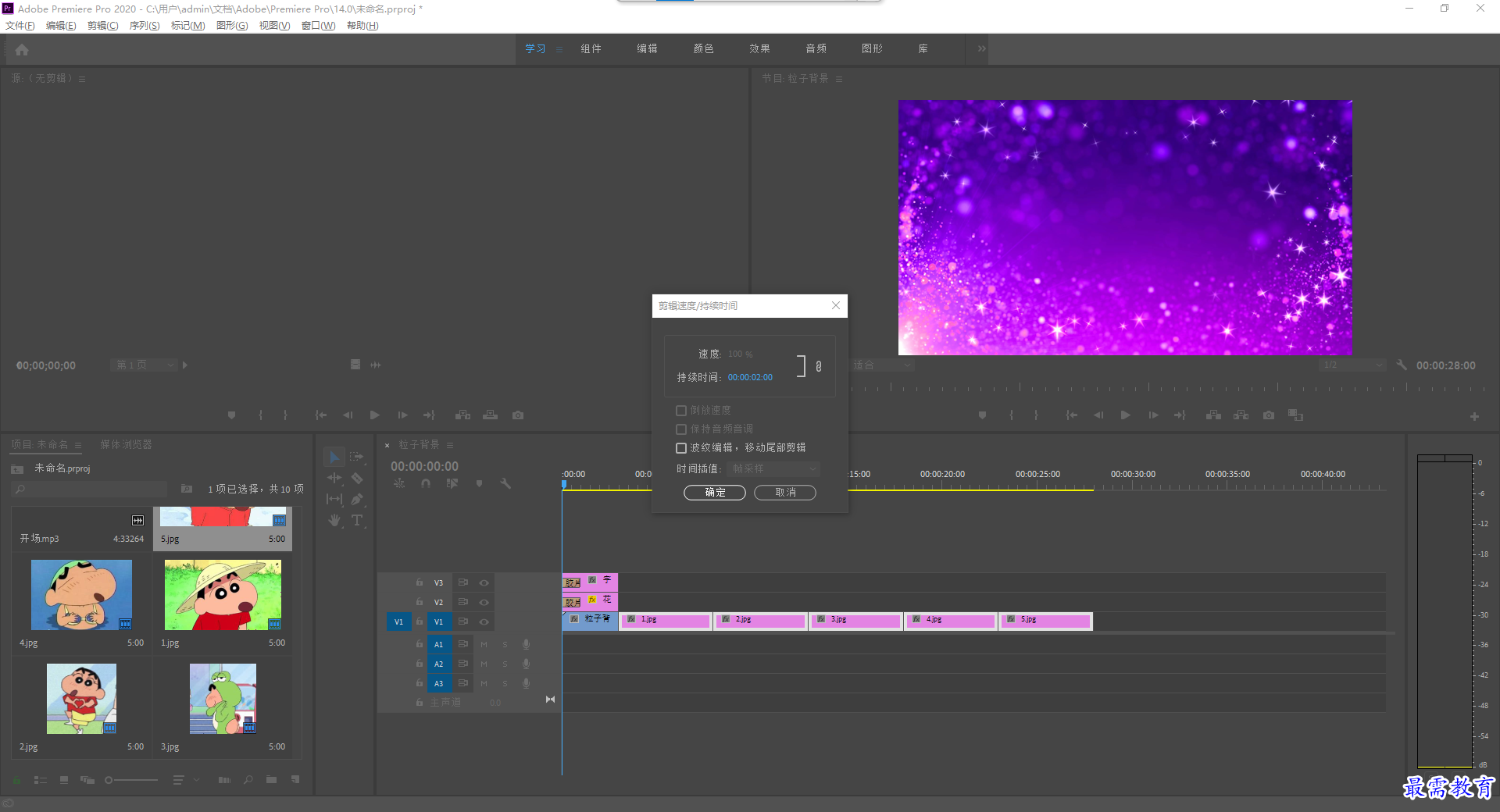Click the export frame camera icon in program monitor
Viewport: 1500px width, 812px height.
point(1269,415)
